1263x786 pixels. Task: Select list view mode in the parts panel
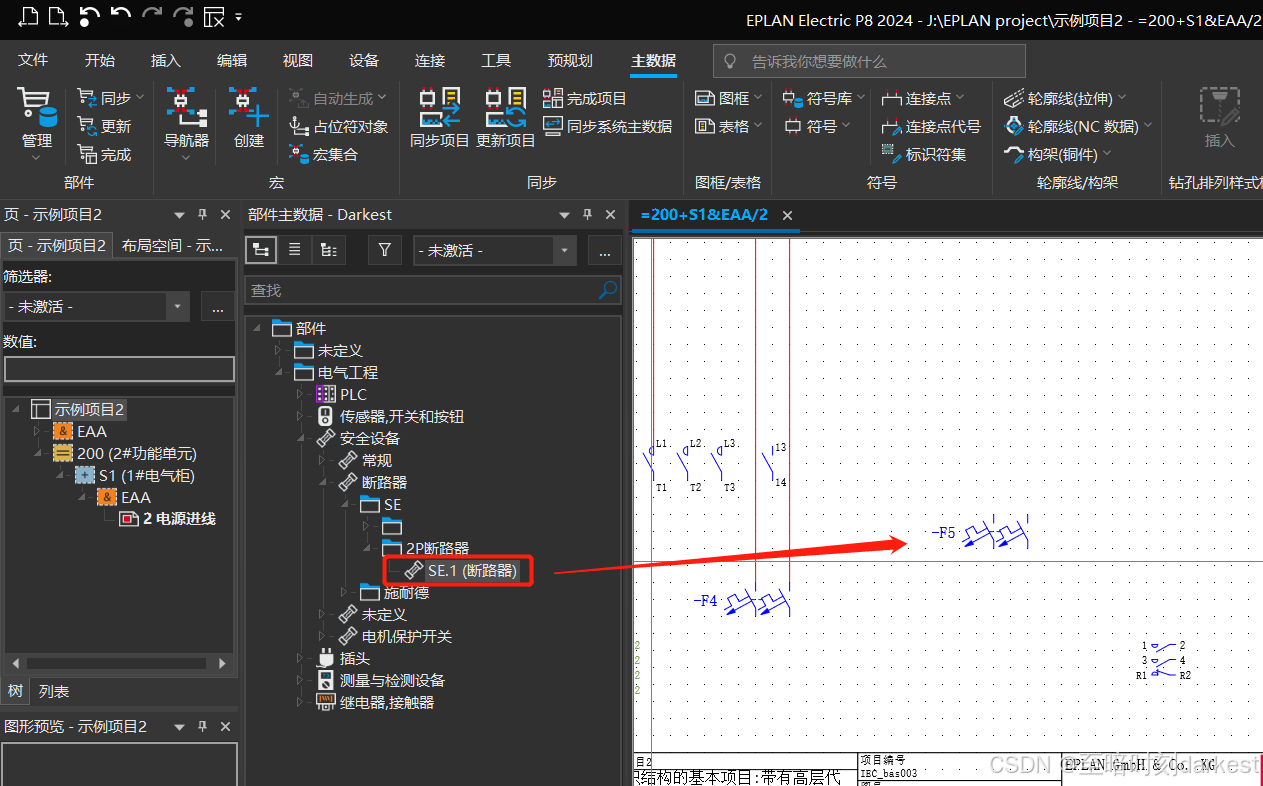(295, 250)
